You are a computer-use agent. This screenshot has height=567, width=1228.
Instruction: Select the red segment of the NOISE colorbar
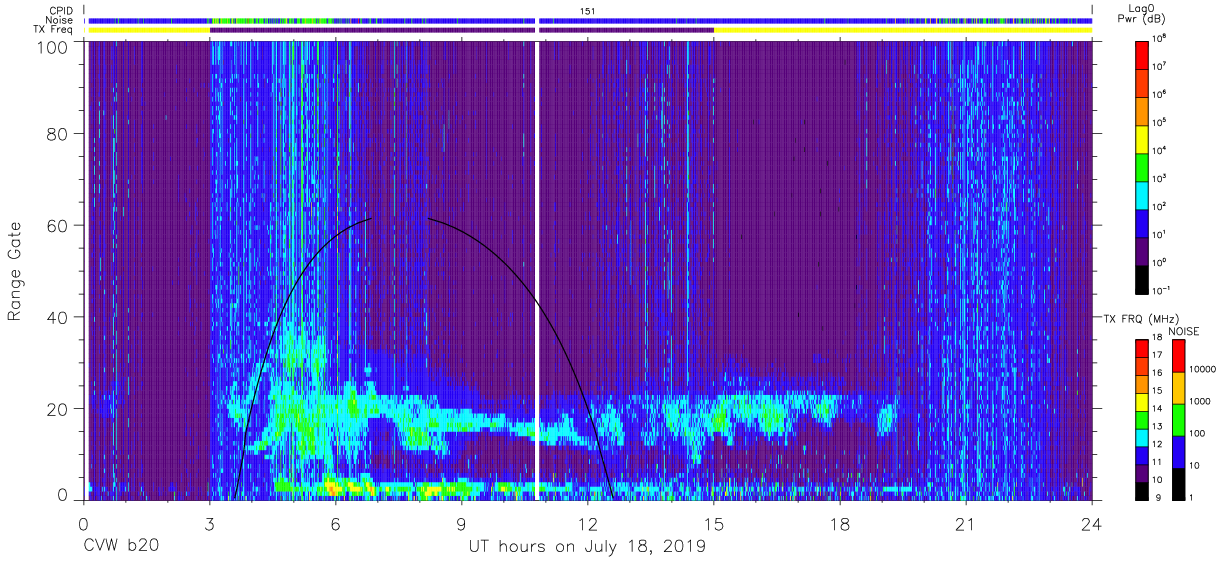1176,354
